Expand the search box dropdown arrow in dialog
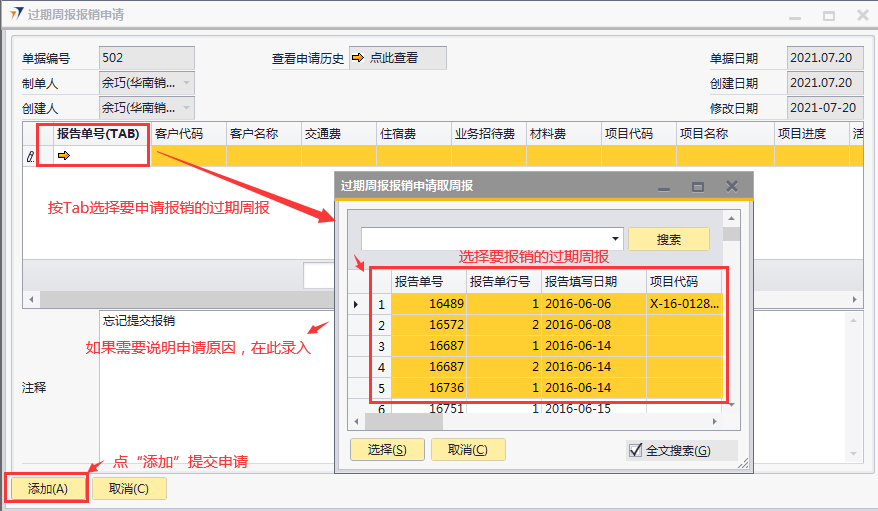The image size is (878, 511). click(616, 239)
